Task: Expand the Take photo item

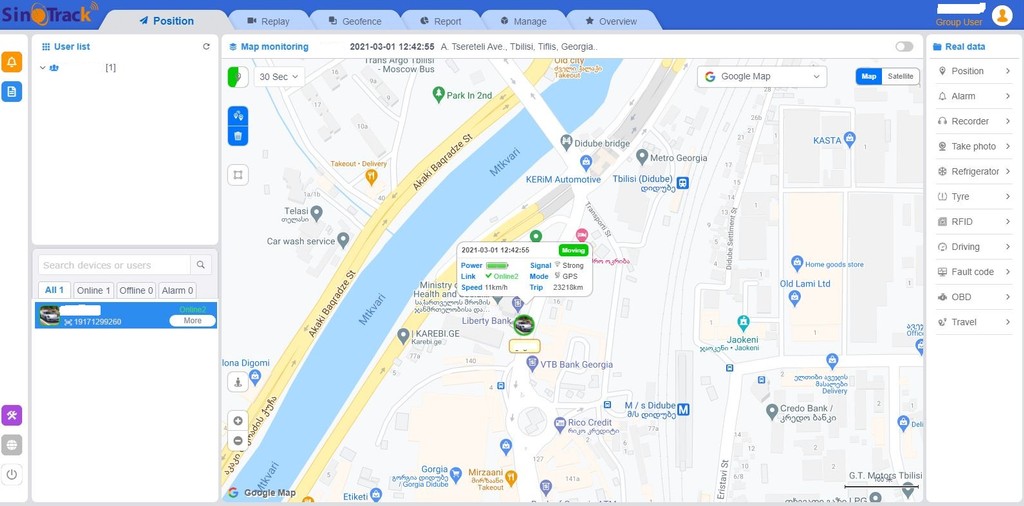Action: [x=974, y=146]
